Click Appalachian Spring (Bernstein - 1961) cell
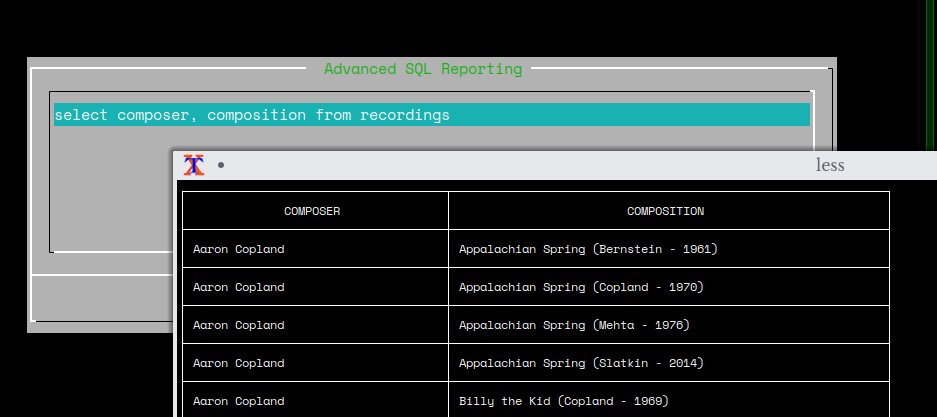The height and width of the screenshot is (417, 937). point(588,249)
